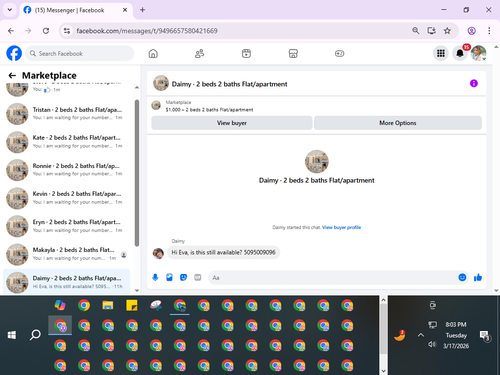This screenshot has width=500, height=375.
Task: Send a thumbs up like
Action: (x=478, y=277)
